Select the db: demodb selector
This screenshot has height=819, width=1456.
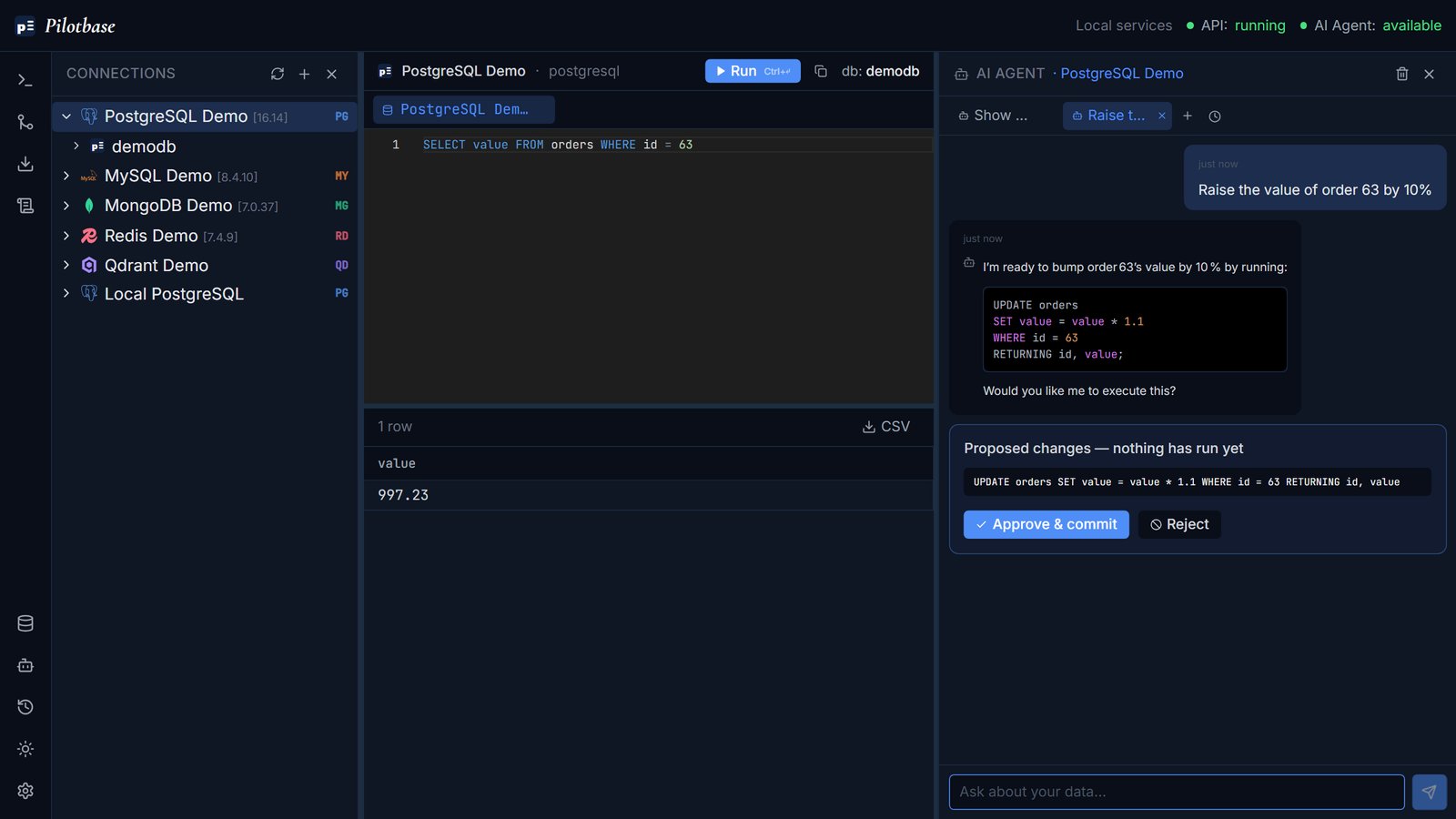point(880,71)
